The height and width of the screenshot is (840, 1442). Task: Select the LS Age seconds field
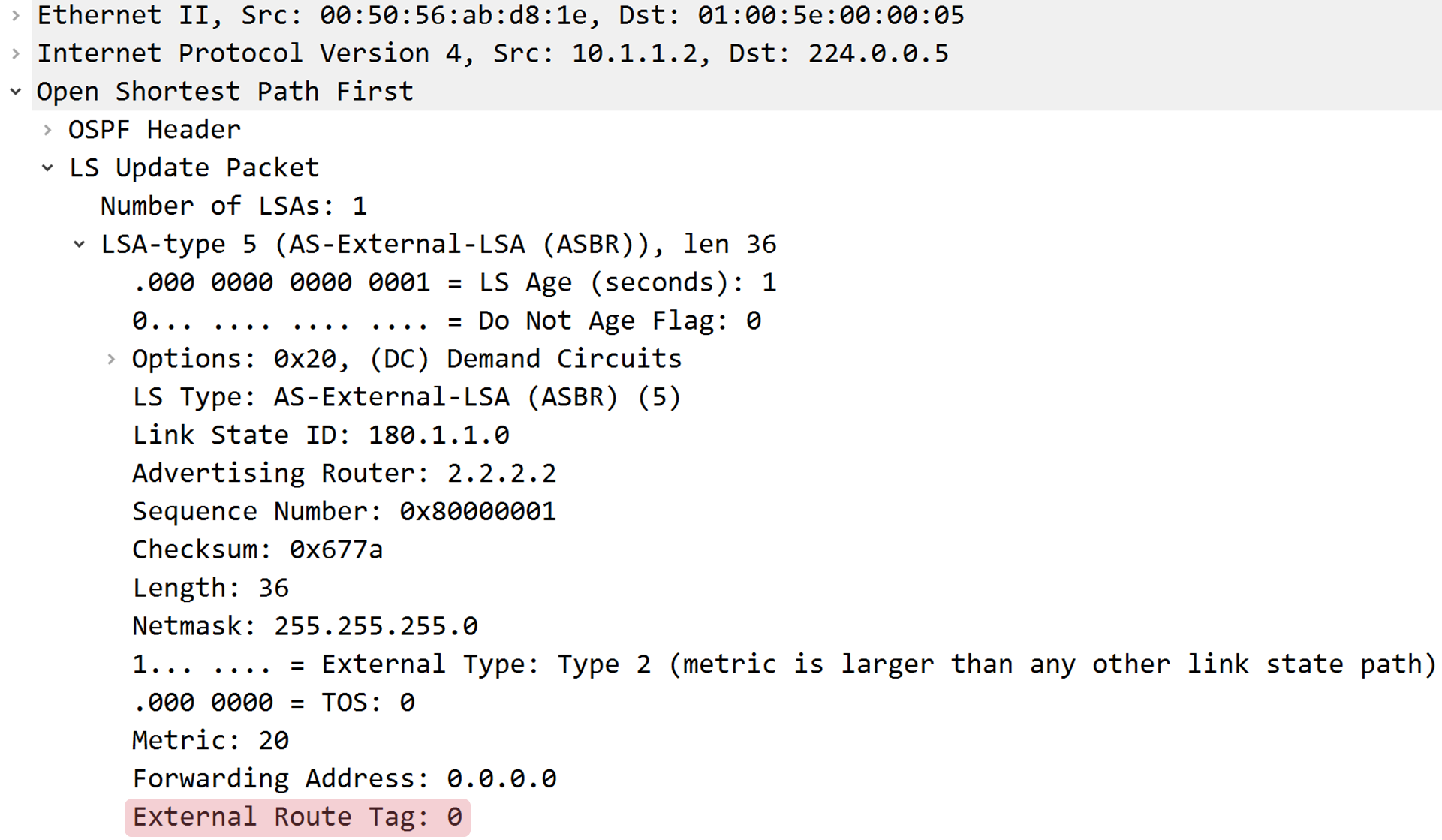[x=454, y=282]
